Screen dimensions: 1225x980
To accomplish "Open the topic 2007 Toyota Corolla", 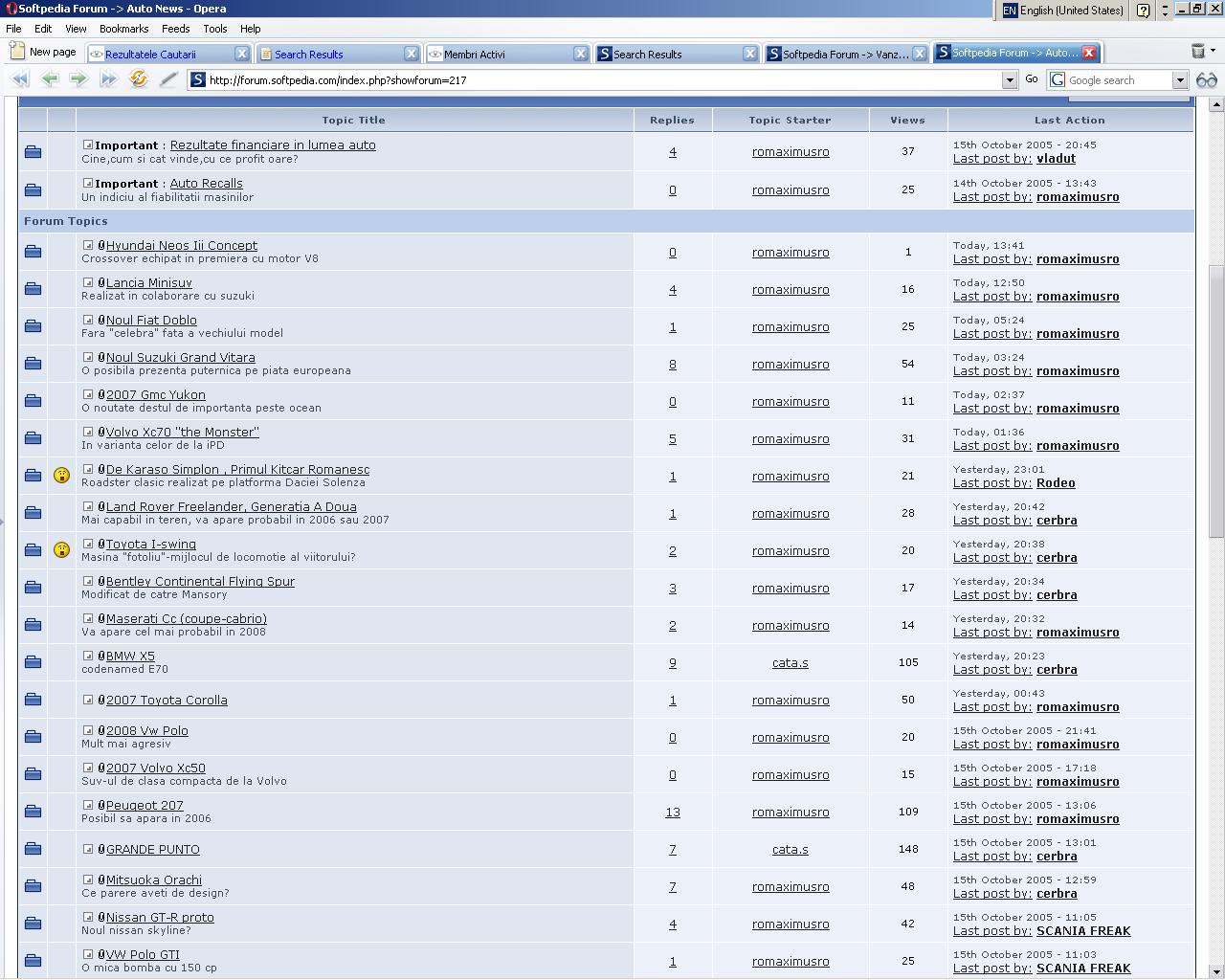I will tap(167, 701).
